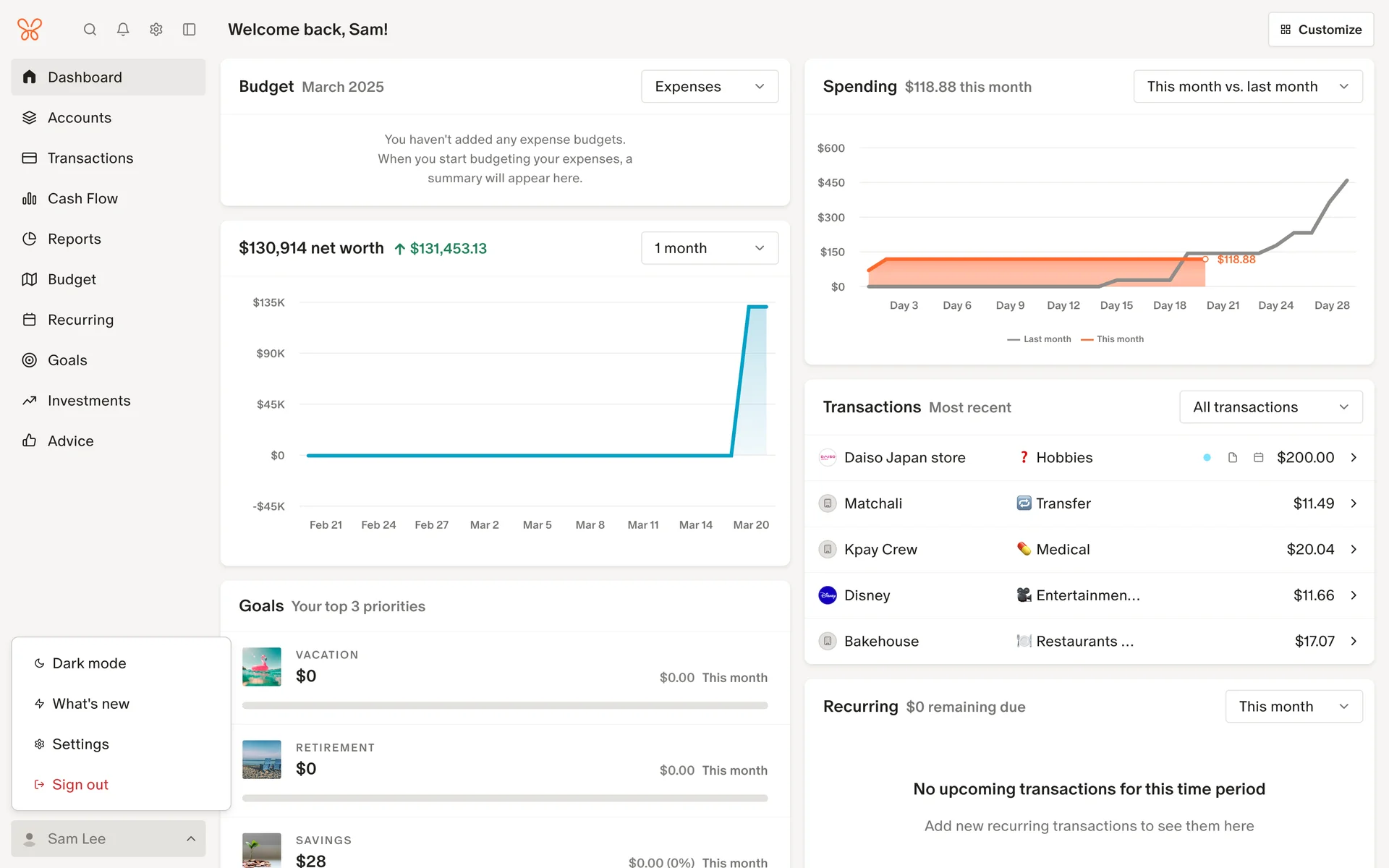Click the search magnifier icon

(90, 30)
